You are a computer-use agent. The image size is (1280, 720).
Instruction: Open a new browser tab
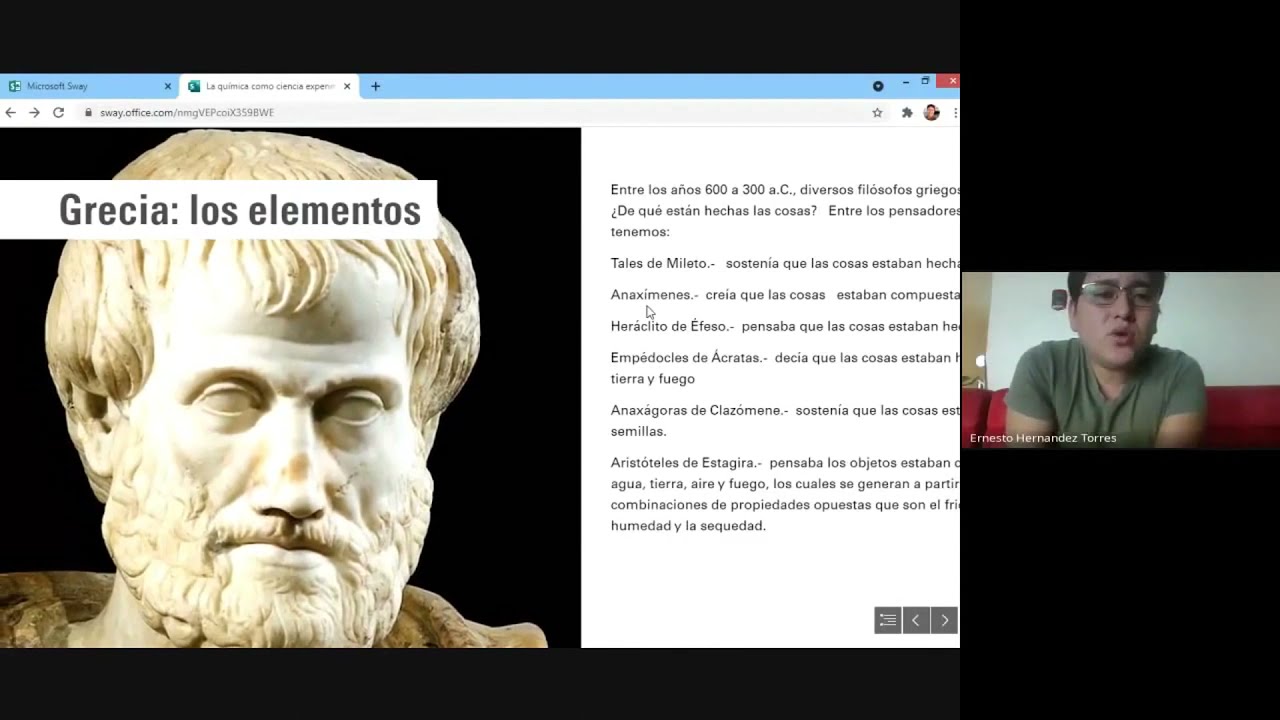[375, 86]
